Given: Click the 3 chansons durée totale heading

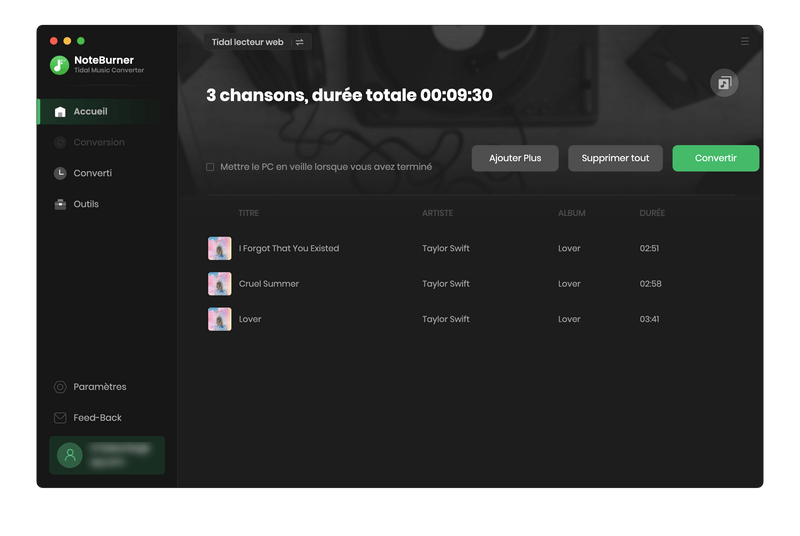Looking at the screenshot, I should coord(349,95).
